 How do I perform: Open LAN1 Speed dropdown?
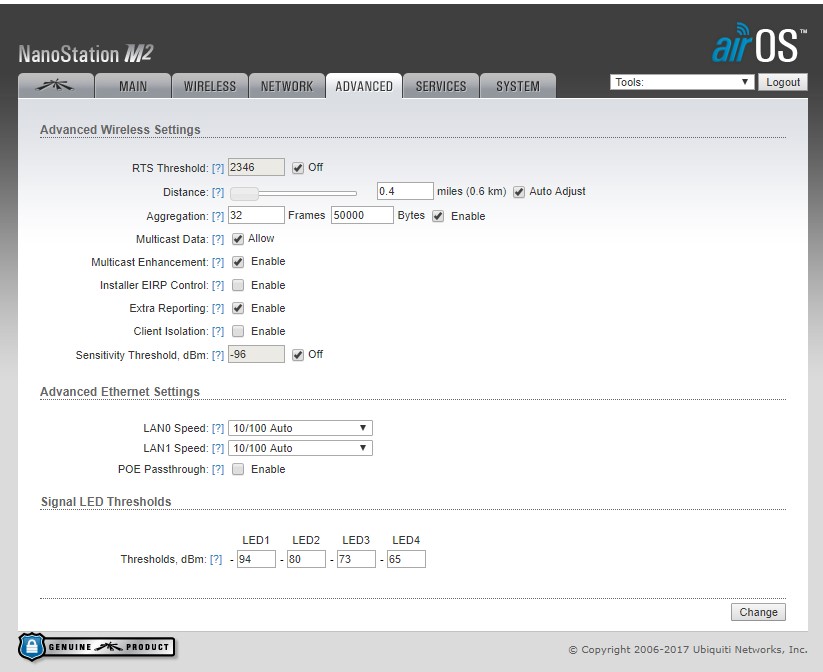click(x=300, y=448)
